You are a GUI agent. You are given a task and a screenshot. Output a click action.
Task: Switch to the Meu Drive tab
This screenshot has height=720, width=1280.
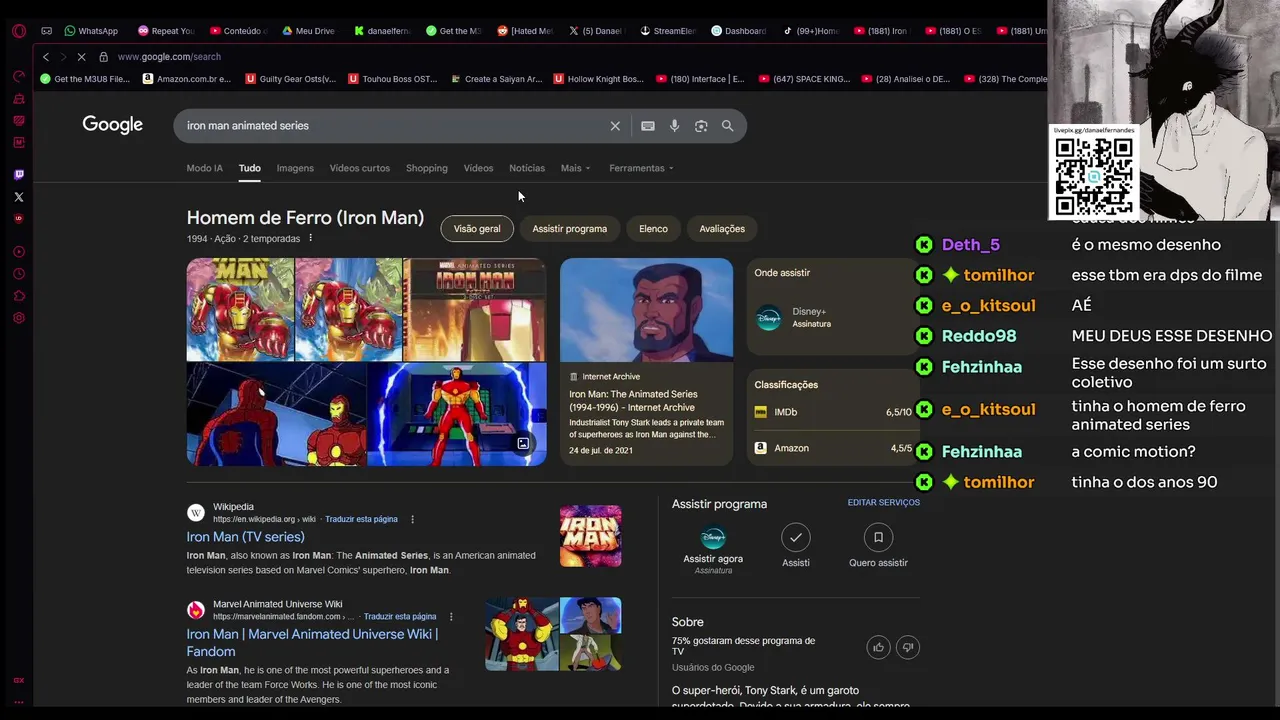pyautogui.click(x=307, y=31)
